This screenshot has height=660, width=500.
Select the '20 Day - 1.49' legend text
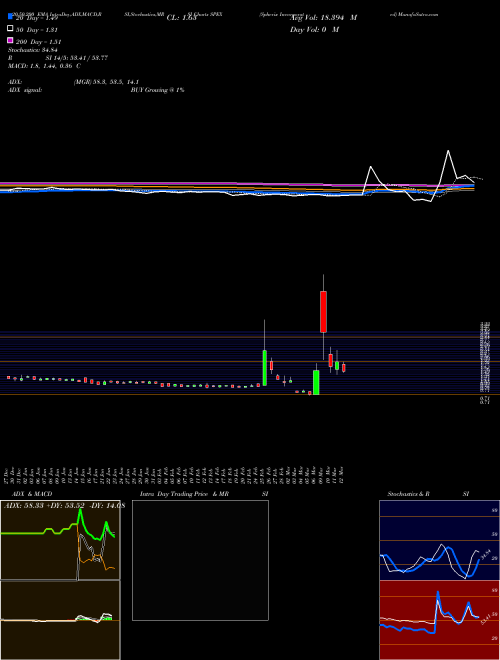37,18
